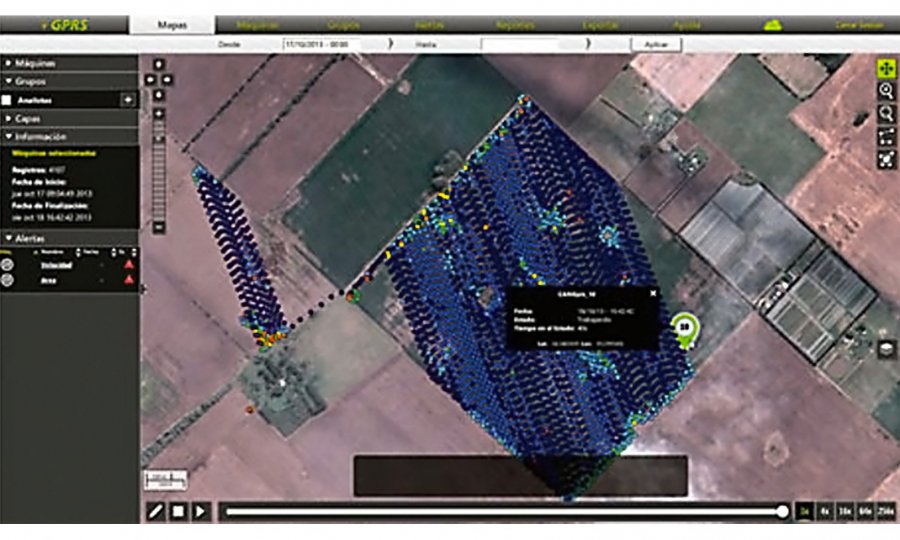Open the map layers stack icon
This screenshot has height=540, width=900.
click(x=887, y=349)
